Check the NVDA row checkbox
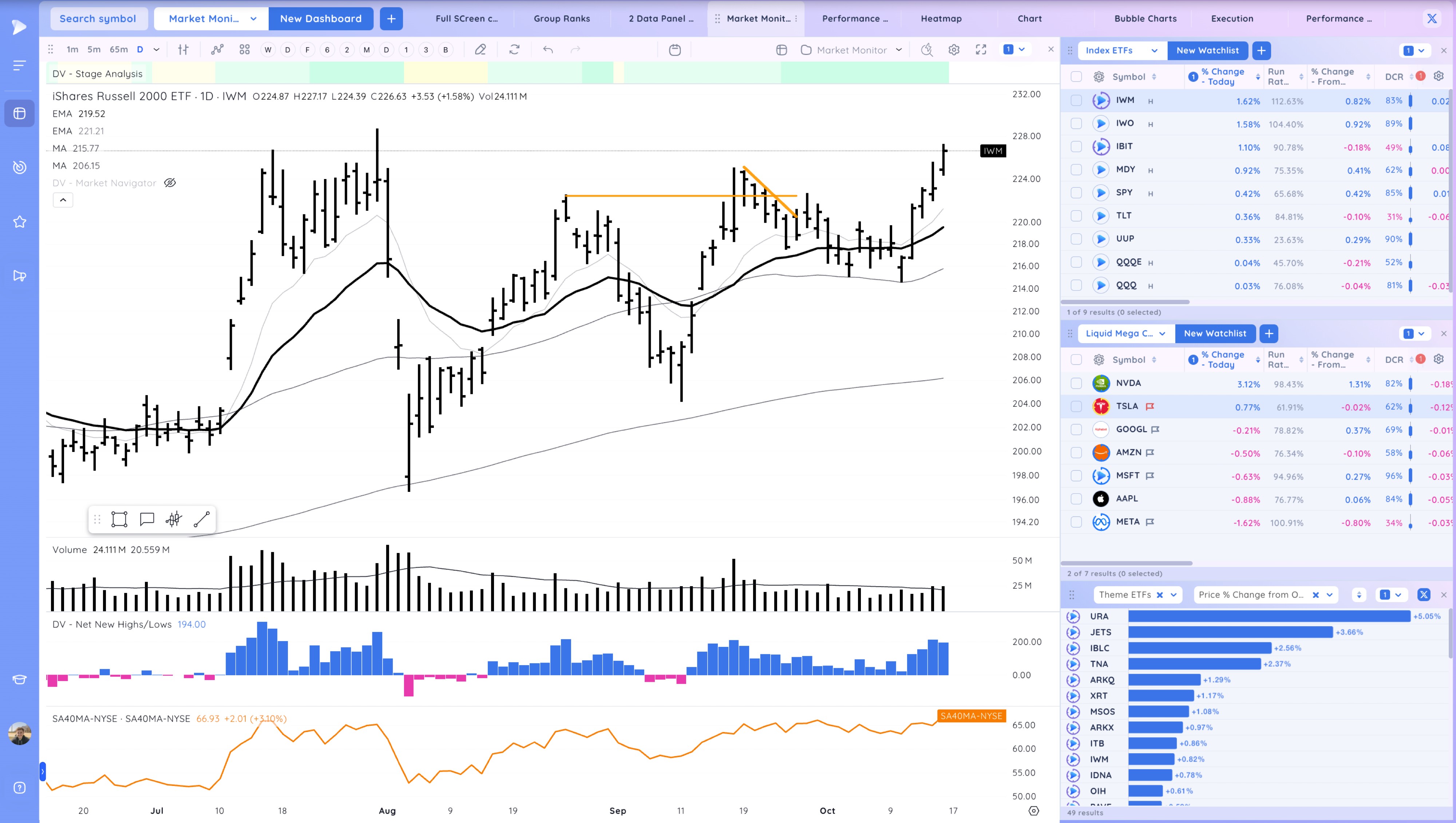1456x823 pixels. tap(1076, 383)
